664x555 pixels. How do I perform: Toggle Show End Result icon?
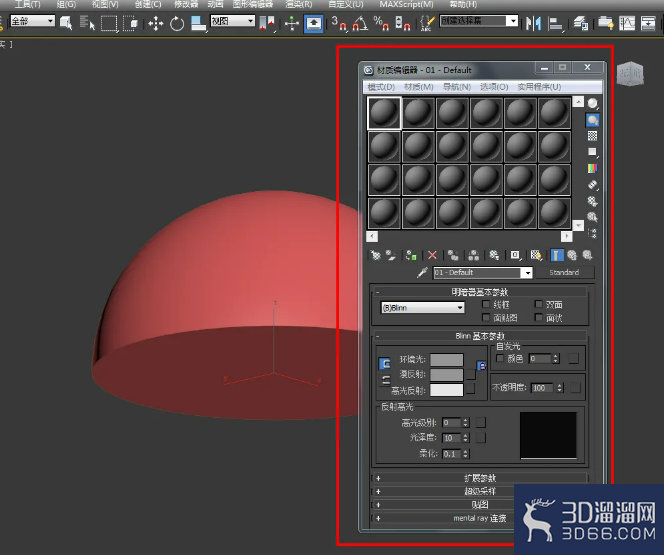[x=557, y=255]
